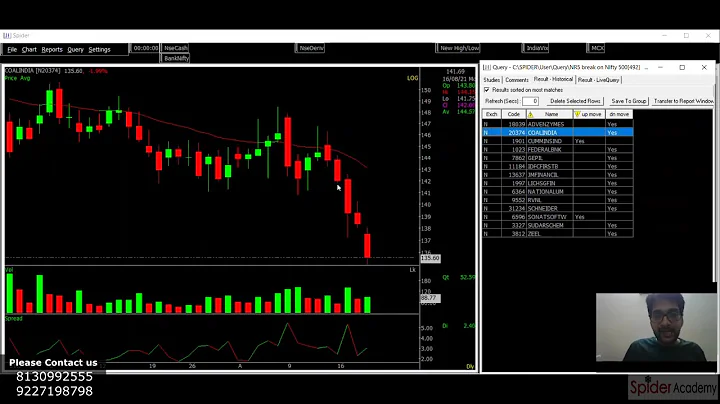Viewport: 720px width, 404px height.
Task: Click the dn move column header
Action: point(619,114)
